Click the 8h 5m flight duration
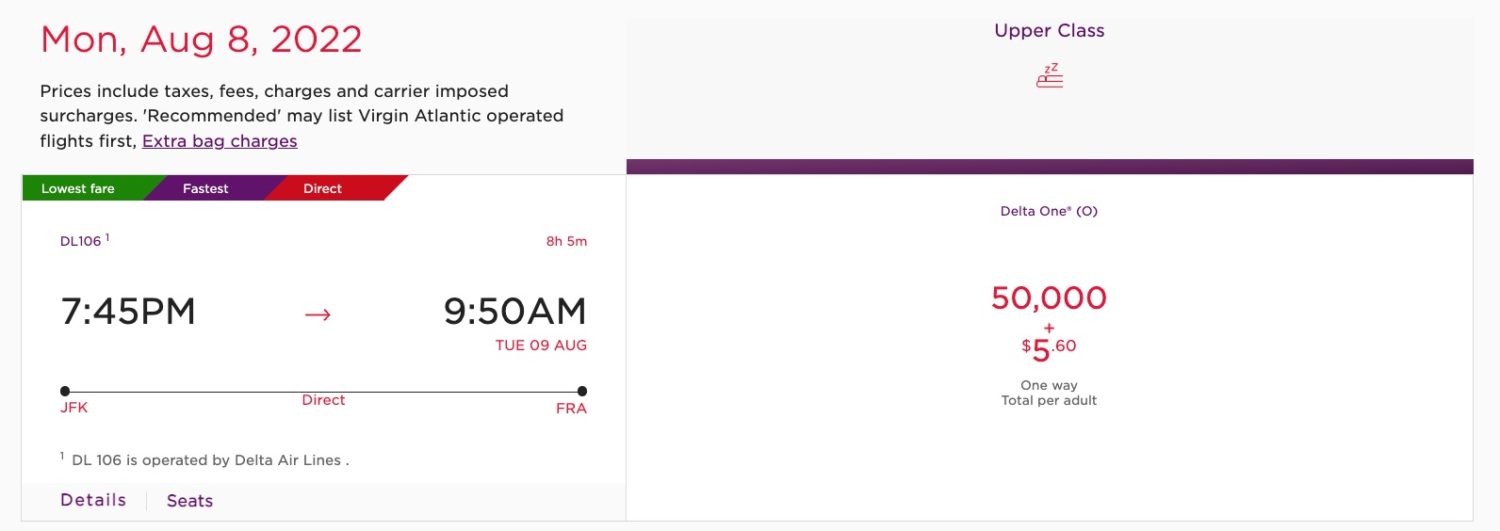The height and width of the screenshot is (531, 1500). (x=565, y=241)
